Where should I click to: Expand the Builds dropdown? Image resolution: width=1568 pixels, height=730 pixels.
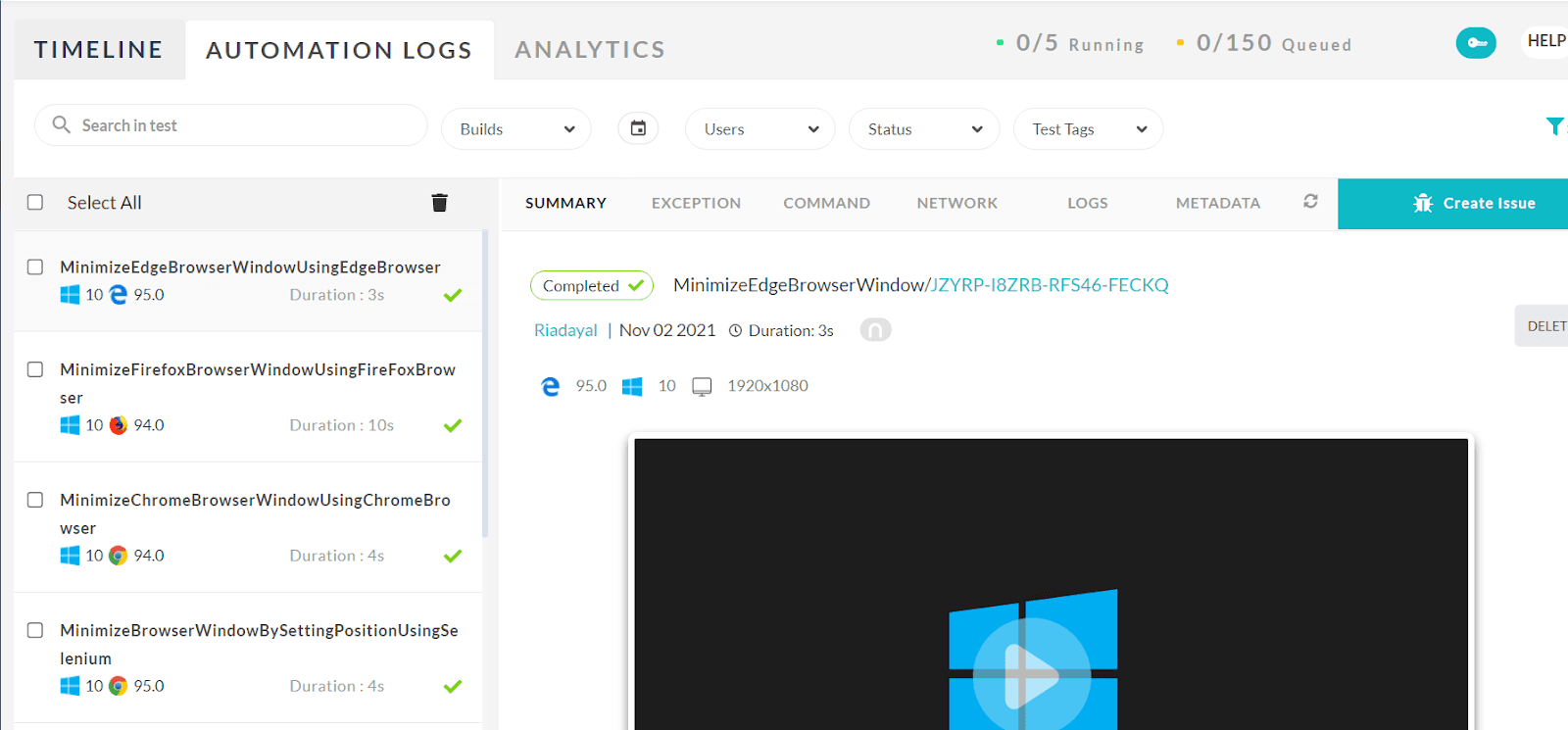tap(515, 129)
